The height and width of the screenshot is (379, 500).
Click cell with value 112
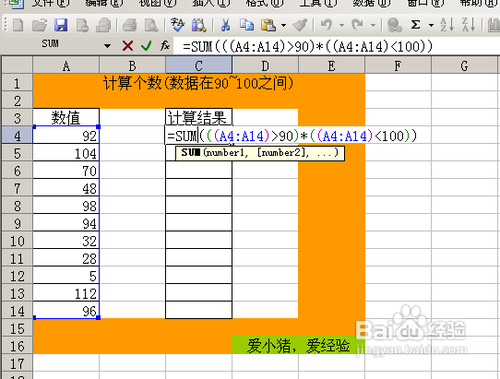(x=66, y=293)
